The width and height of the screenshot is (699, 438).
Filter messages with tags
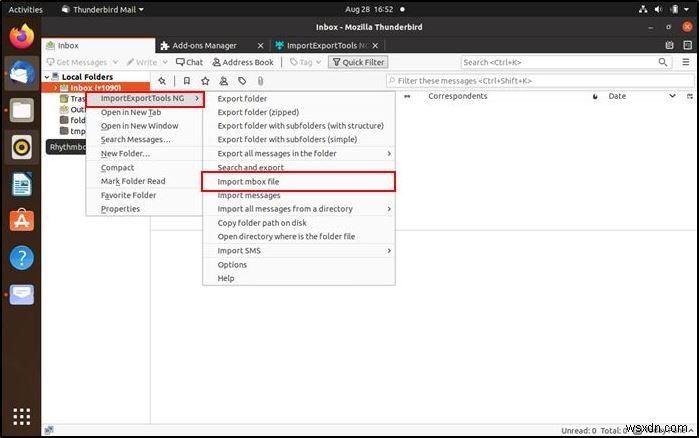[242, 81]
